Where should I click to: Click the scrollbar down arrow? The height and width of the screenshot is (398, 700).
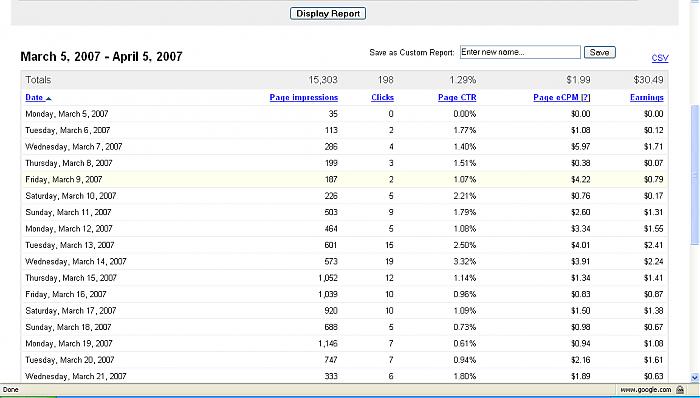[x=695, y=377]
